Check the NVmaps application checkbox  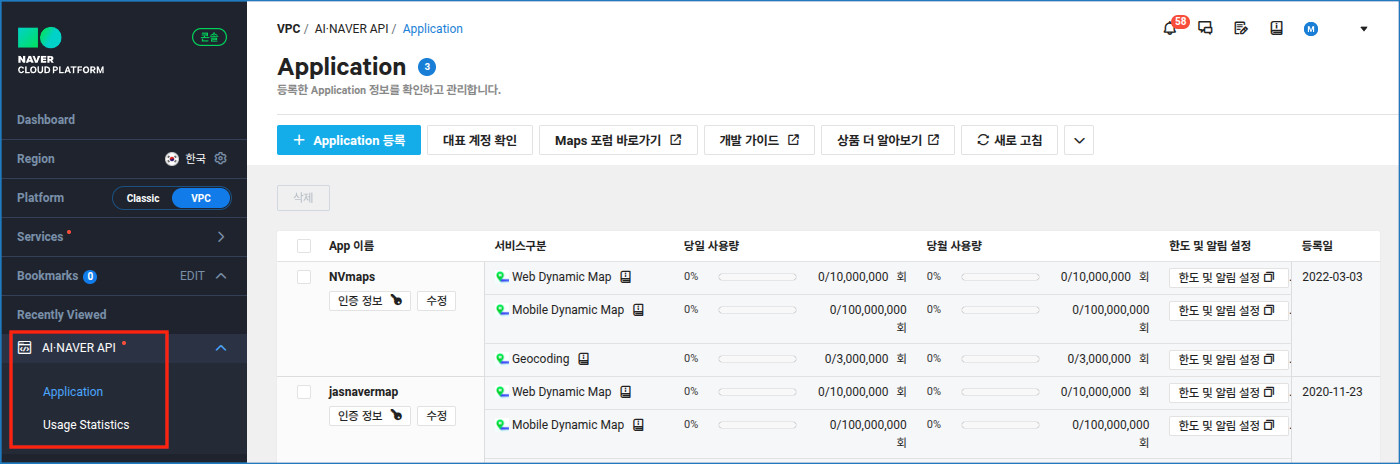(x=304, y=277)
